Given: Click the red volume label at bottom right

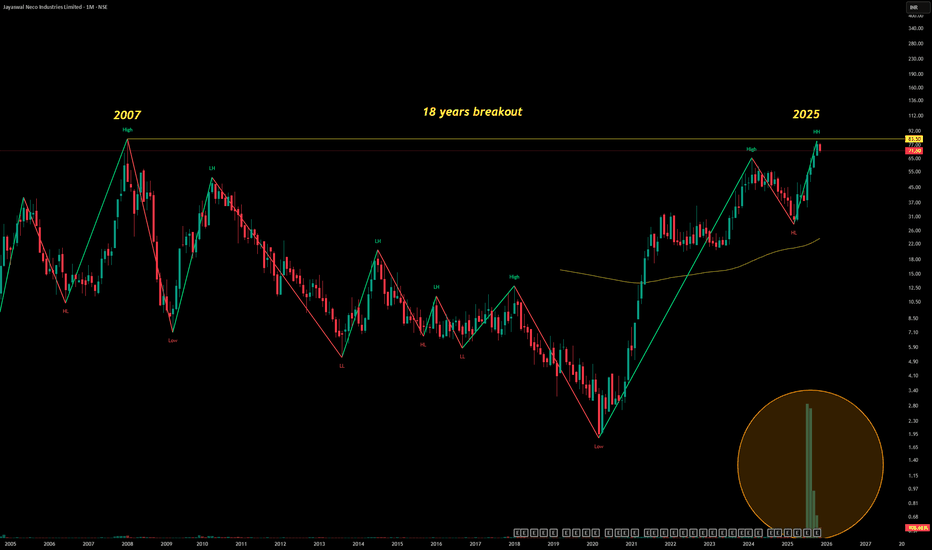Looking at the screenshot, I should coord(914,527).
